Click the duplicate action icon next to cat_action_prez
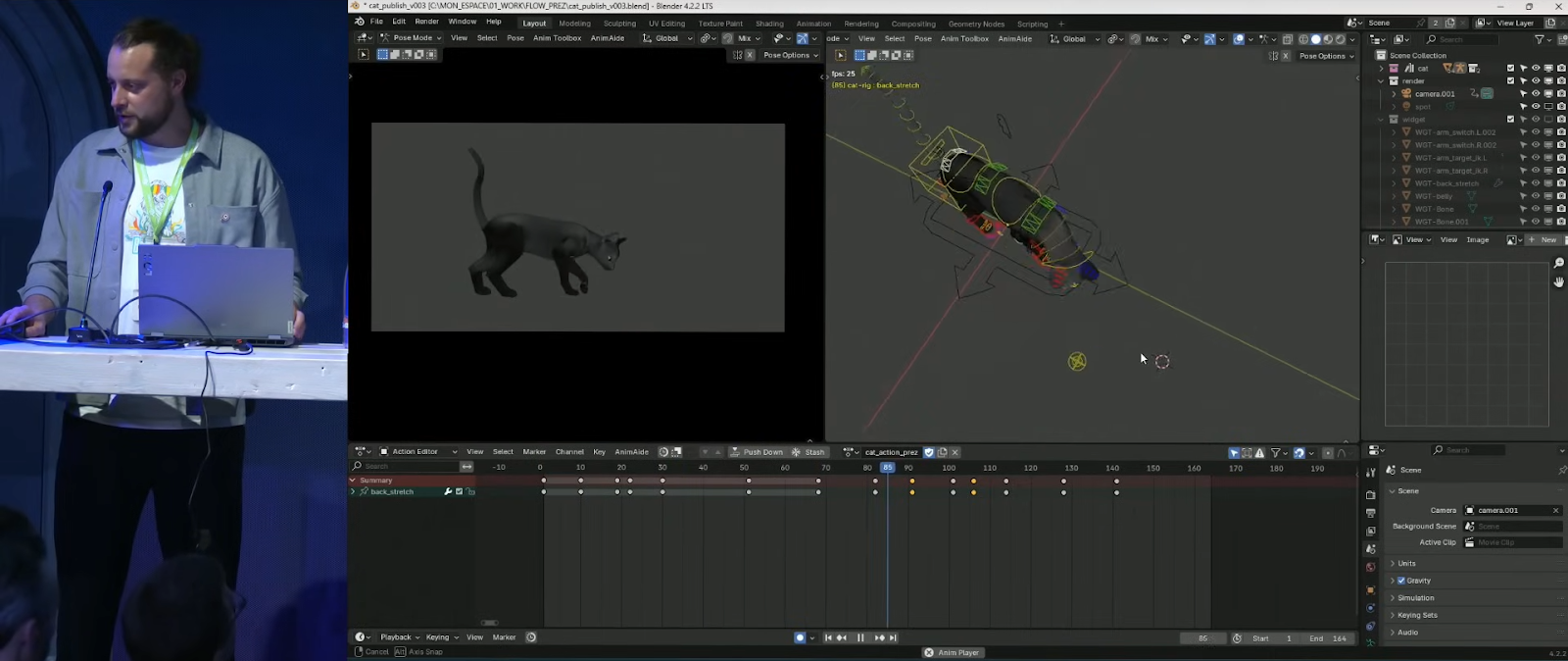This screenshot has height=661, width=1568. pos(942,452)
